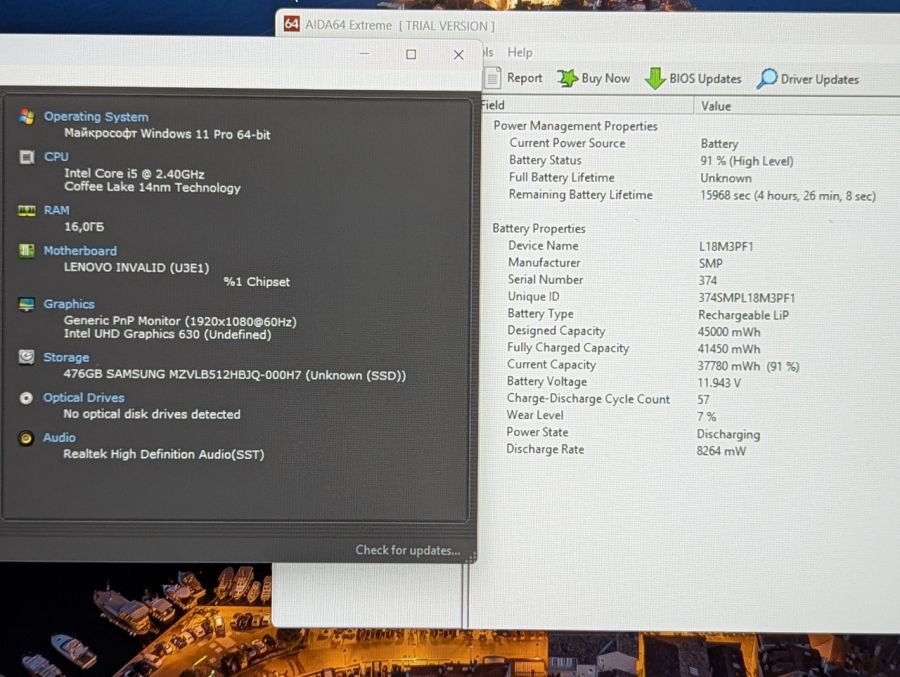This screenshot has height=677, width=900.
Task: Click the Buy Now green arrow icon
Action: pos(567,78)
